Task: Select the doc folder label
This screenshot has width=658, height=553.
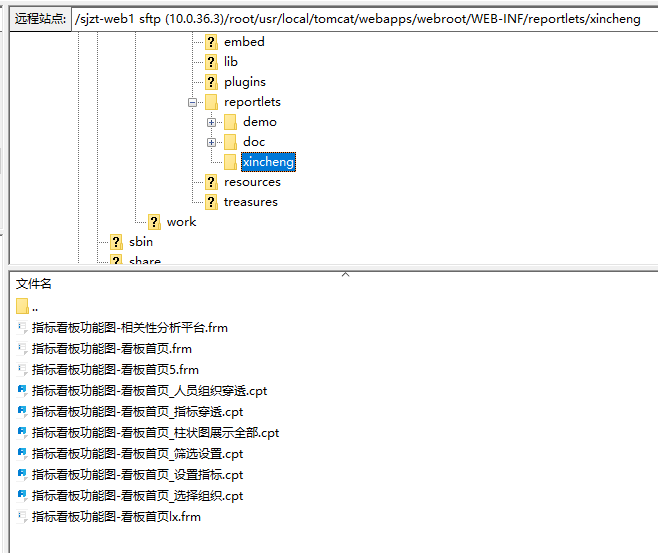Action: (254, 142)
